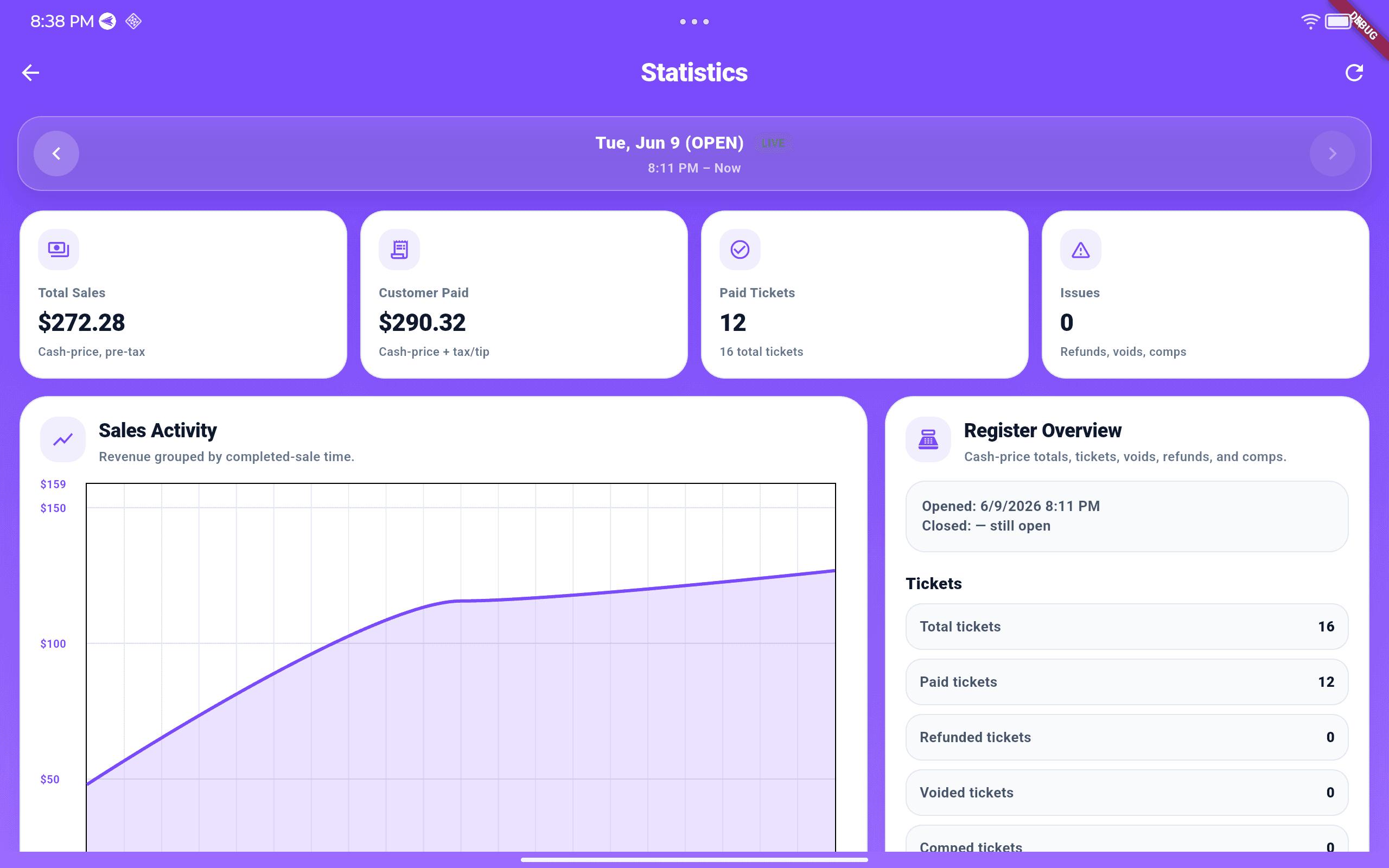The height and width of the screenshot is (868, 1389).
Task: Click the Tickets section heading
Action: click(x=933, y=583)
